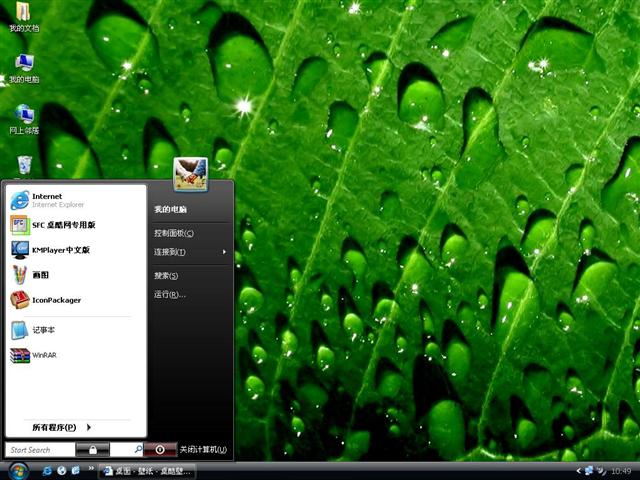Expand 所有程序(P) all programs list
The image size is (640, 480).
(61, 427)
